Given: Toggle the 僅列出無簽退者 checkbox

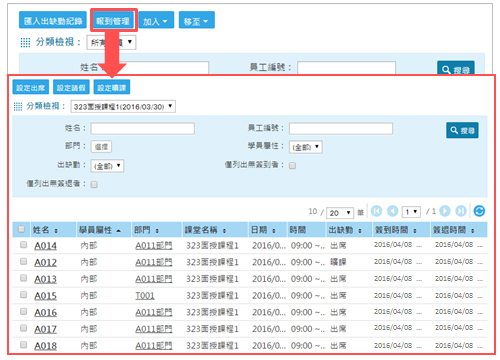Looking at the screenshot, I should point(94,184).
